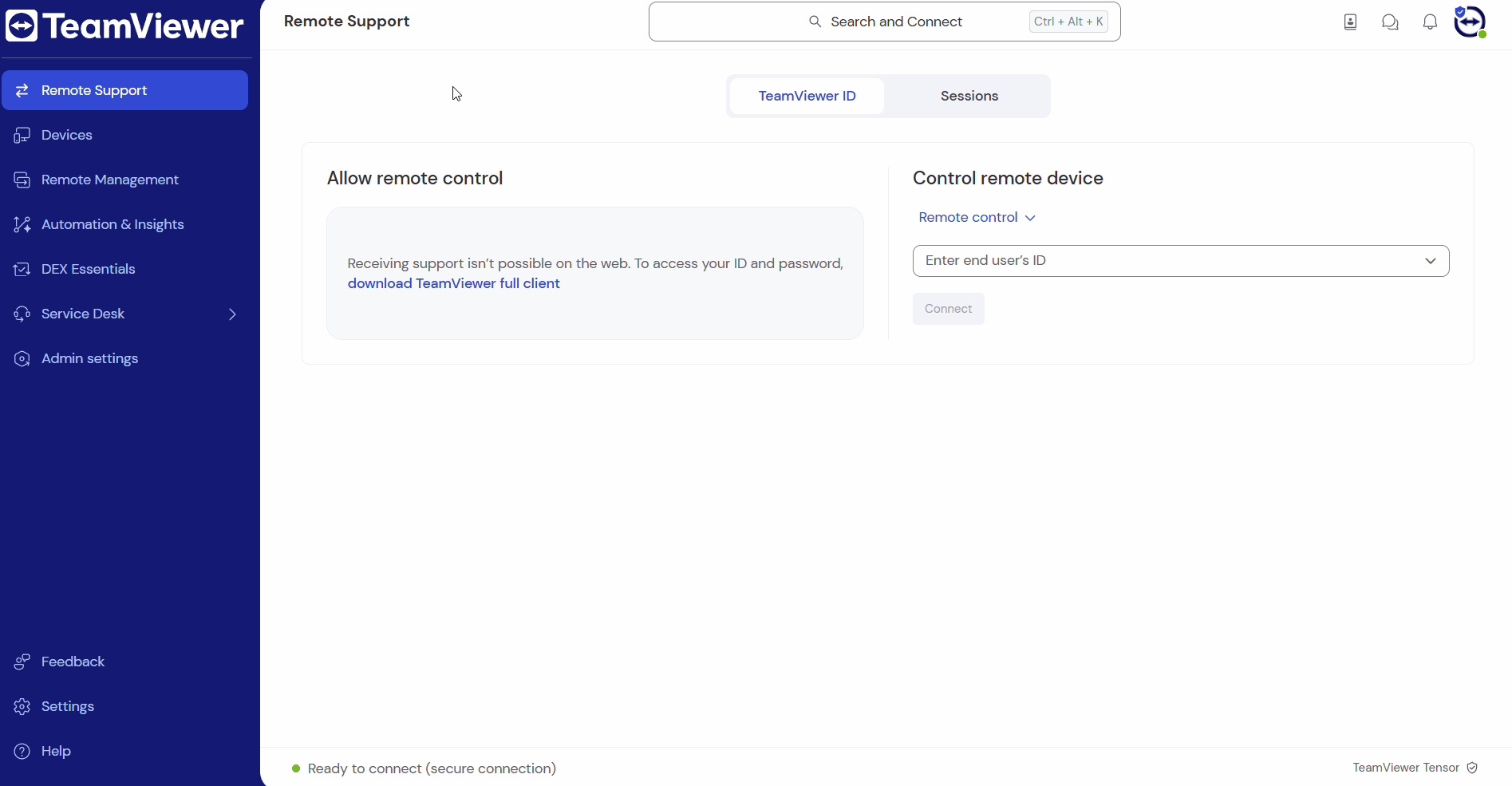Select the Automation & Insights sidebar icon
The height and width of the screenshot is (786, 1512).
pos(22,225)
